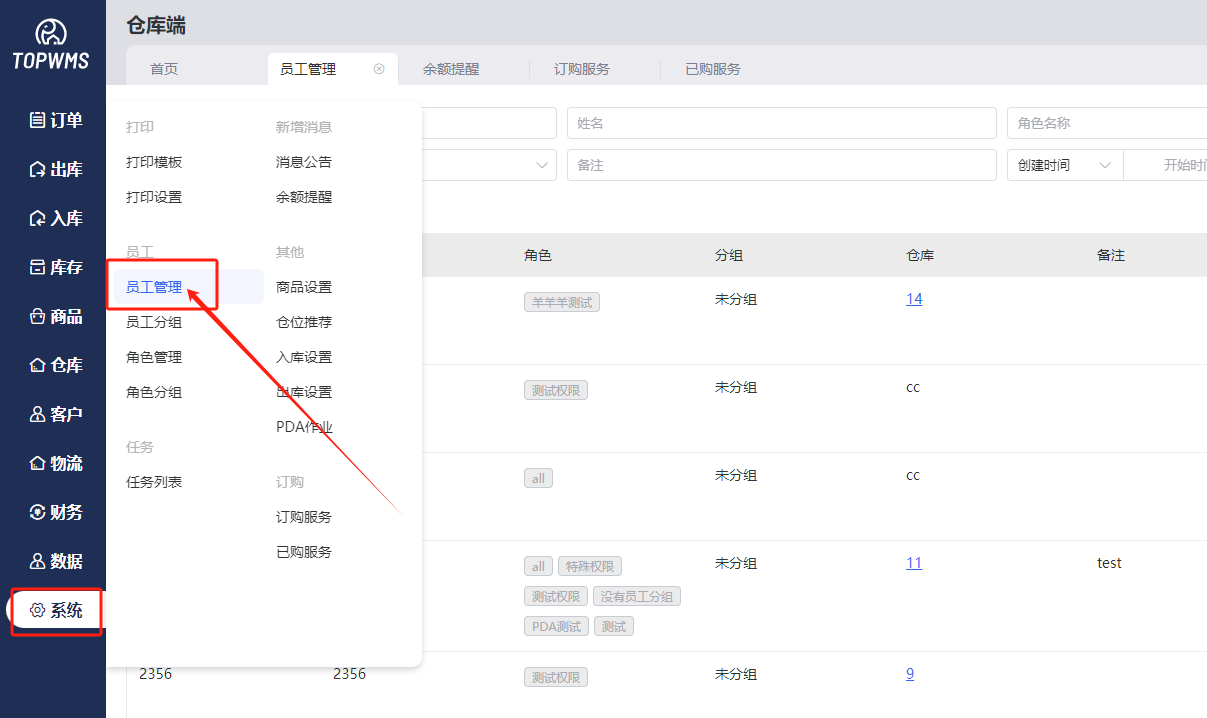Select 商品设置 in the menu
The height and width of the screenshot is (718, 1207).
point(304,287)
